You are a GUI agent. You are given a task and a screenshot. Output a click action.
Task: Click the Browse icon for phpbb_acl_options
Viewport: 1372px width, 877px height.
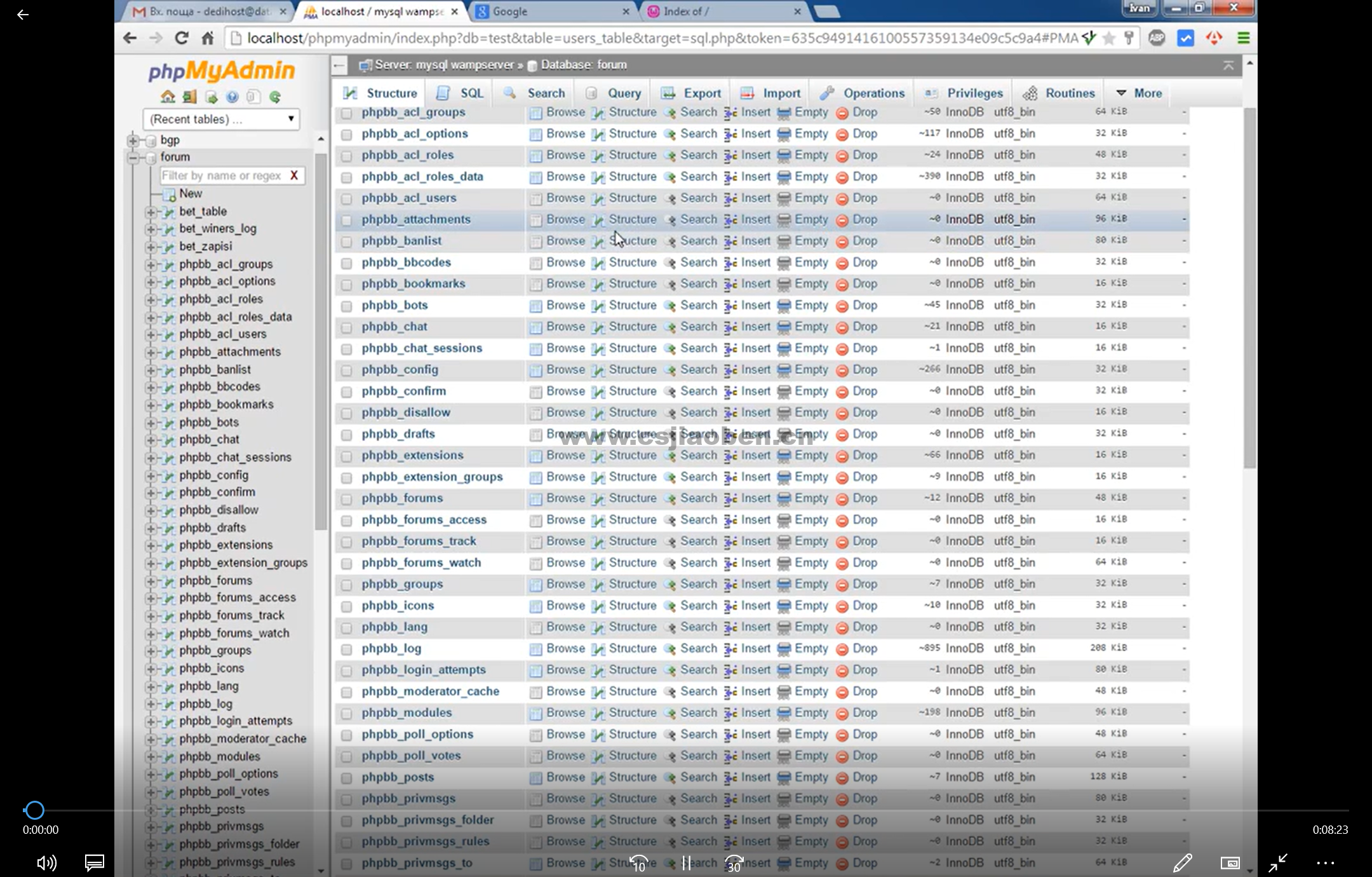point(535,134)
